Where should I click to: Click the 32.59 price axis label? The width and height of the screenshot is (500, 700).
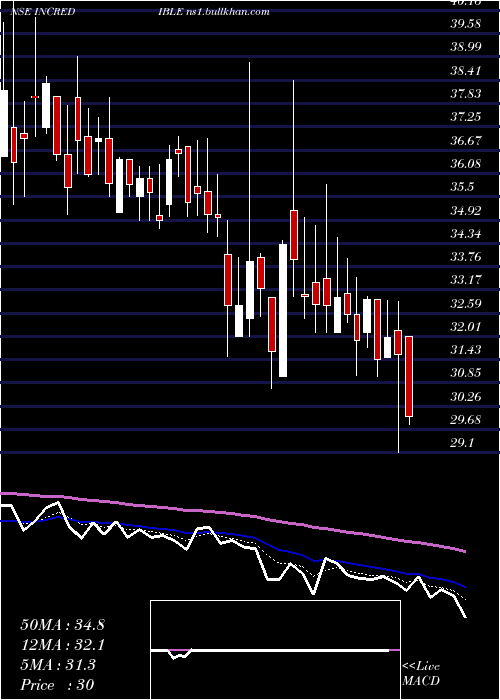[x=466, y=303]
